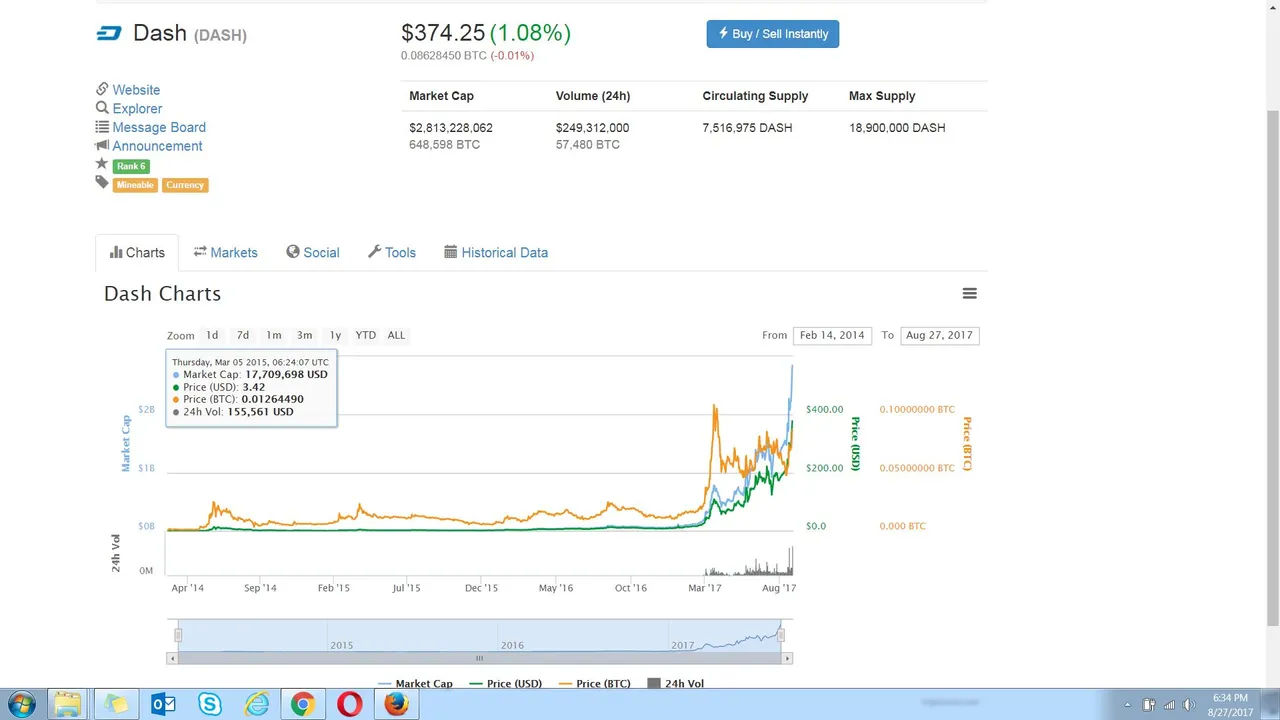Open Outlook from the taskbar
Image resolution: width=1280 pixels, height=720 pixels.
163,704
